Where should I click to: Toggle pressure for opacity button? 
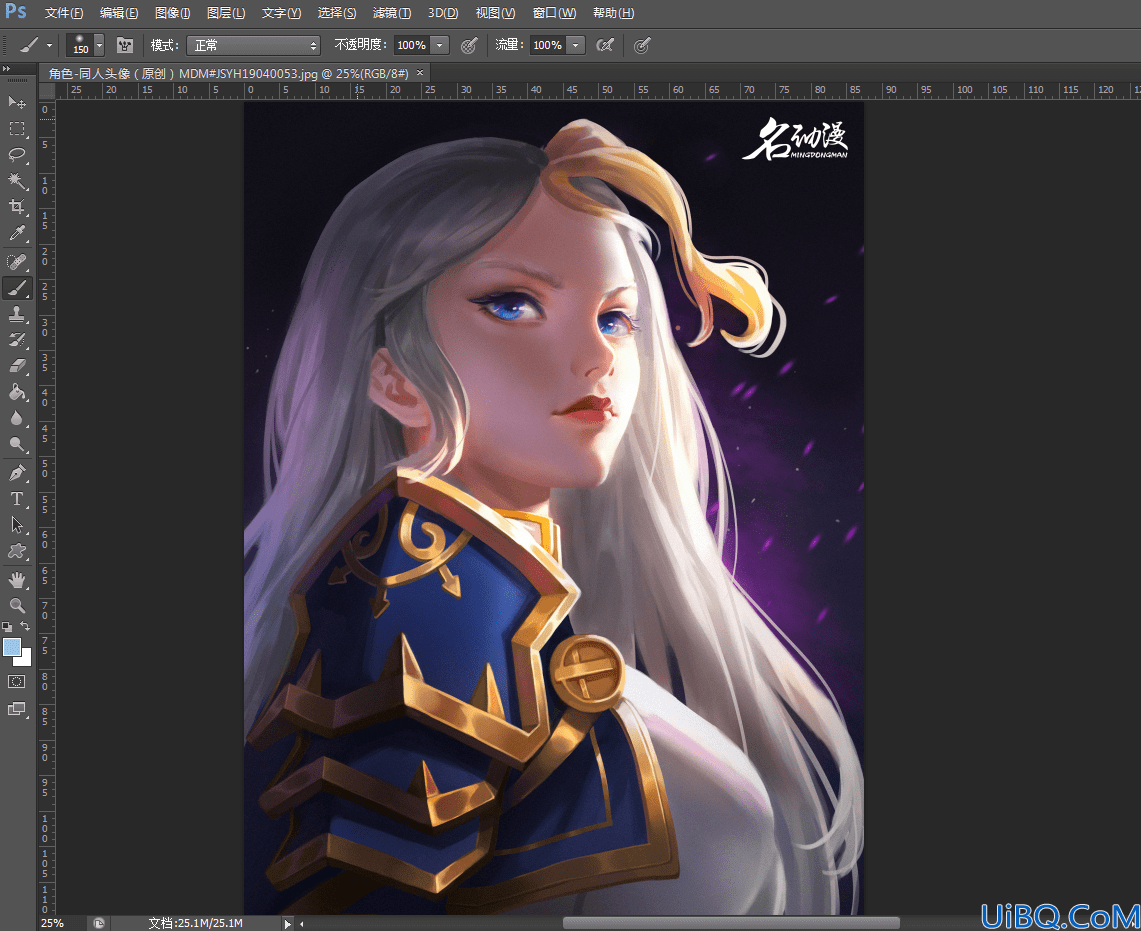[x=469, y=45]
